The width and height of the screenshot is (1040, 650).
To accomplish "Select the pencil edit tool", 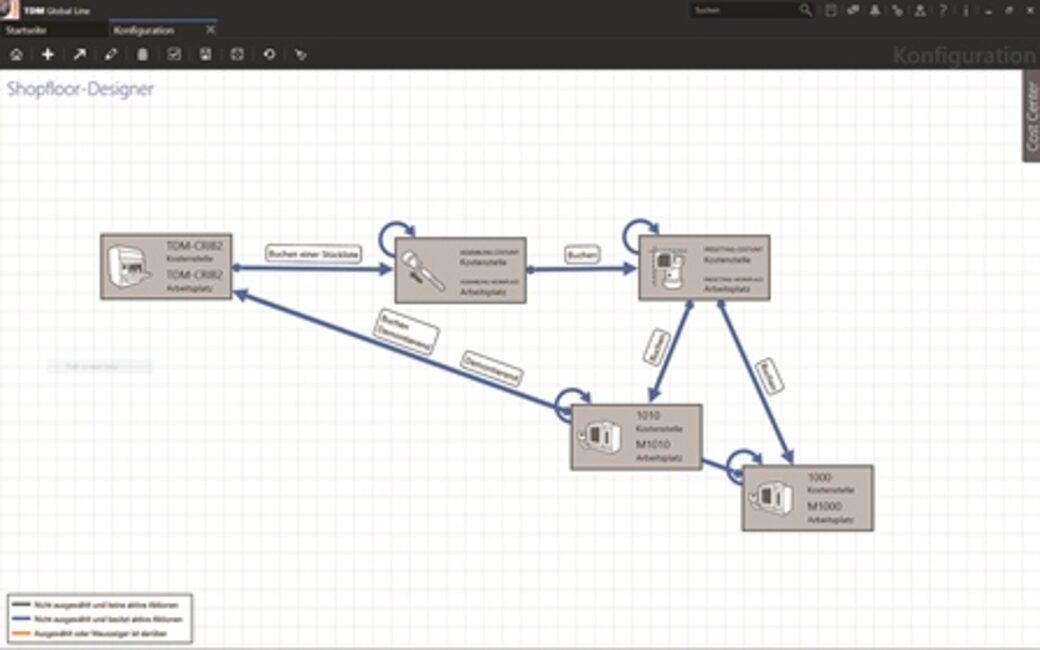I will [110, 54].
